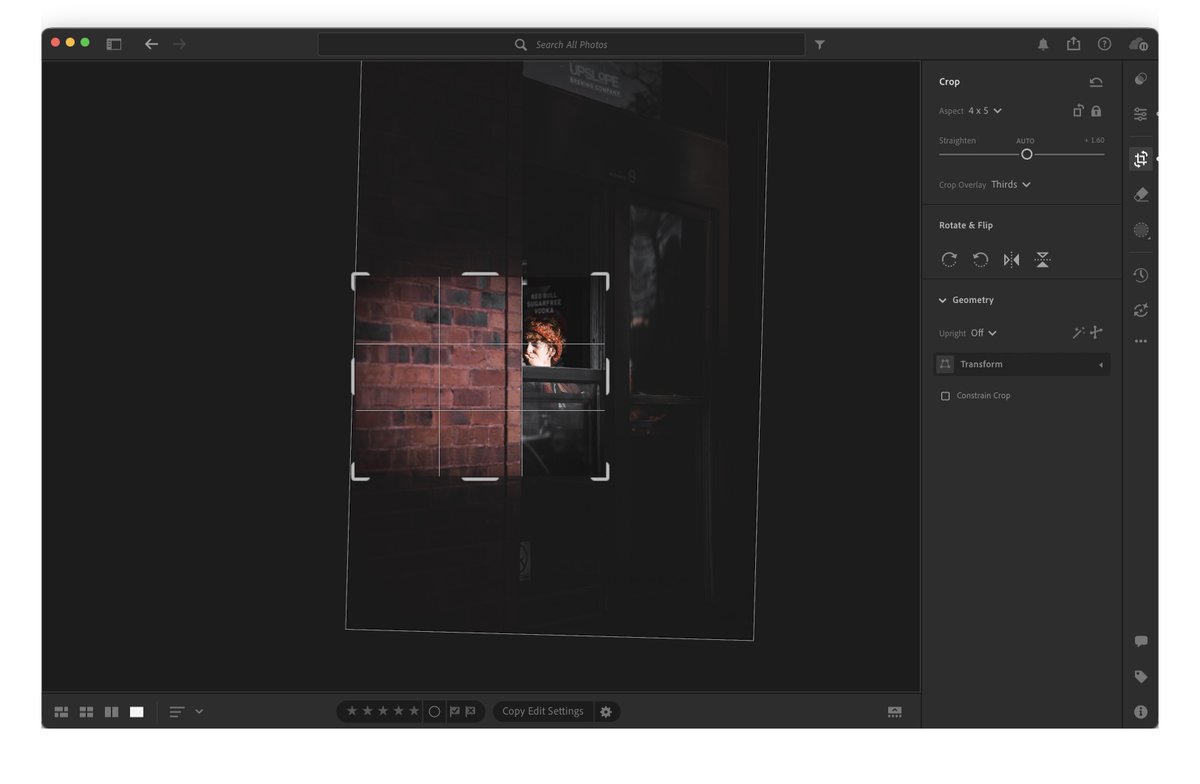
Task: Click Copy Edit Settings
Action: pyautogui.click(x=543, y=711)
